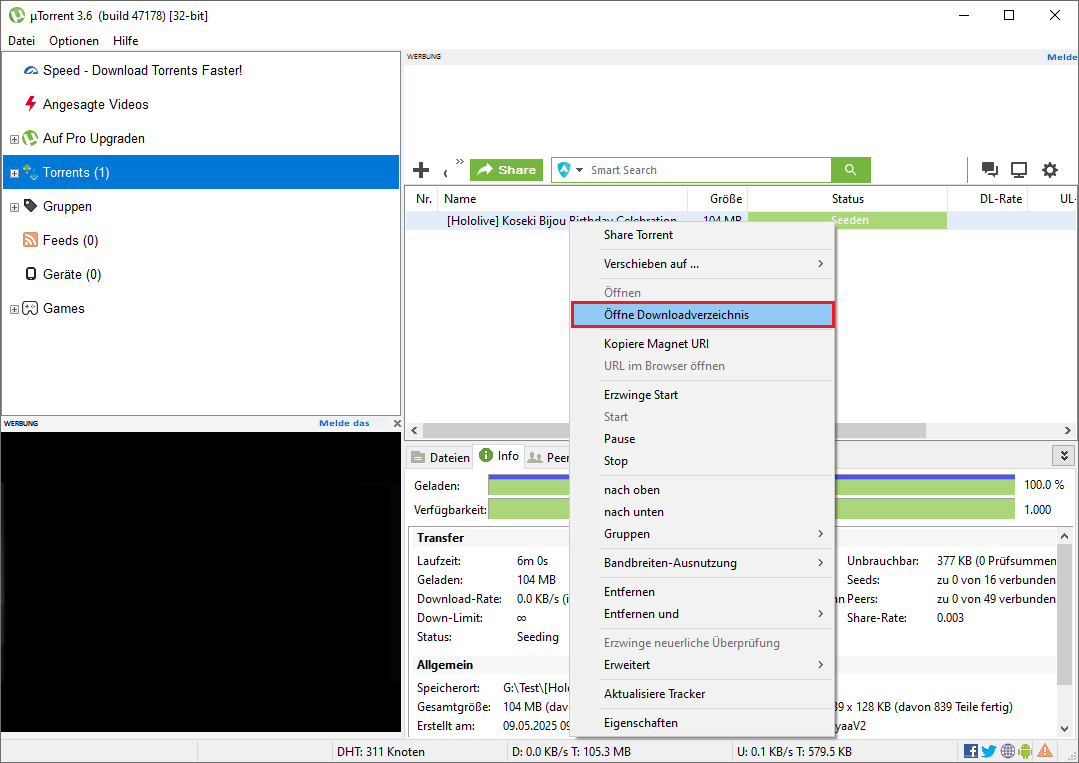Screen dimensions: 1079x763
Task: Open settings gear icon in toolbar
Action: coord(1049,170)
